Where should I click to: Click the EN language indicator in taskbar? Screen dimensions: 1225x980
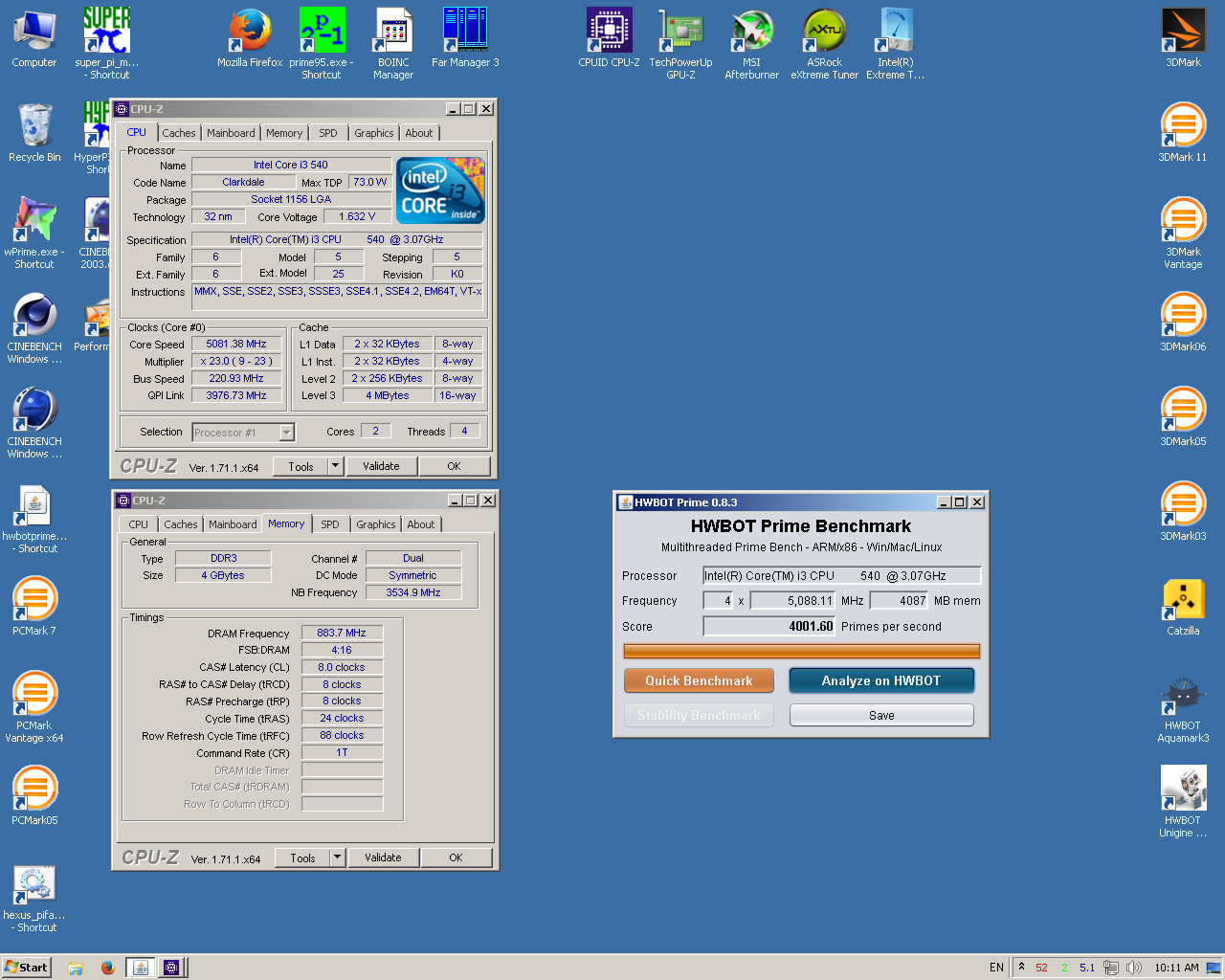pyautogui.click(x=996, y=968)
